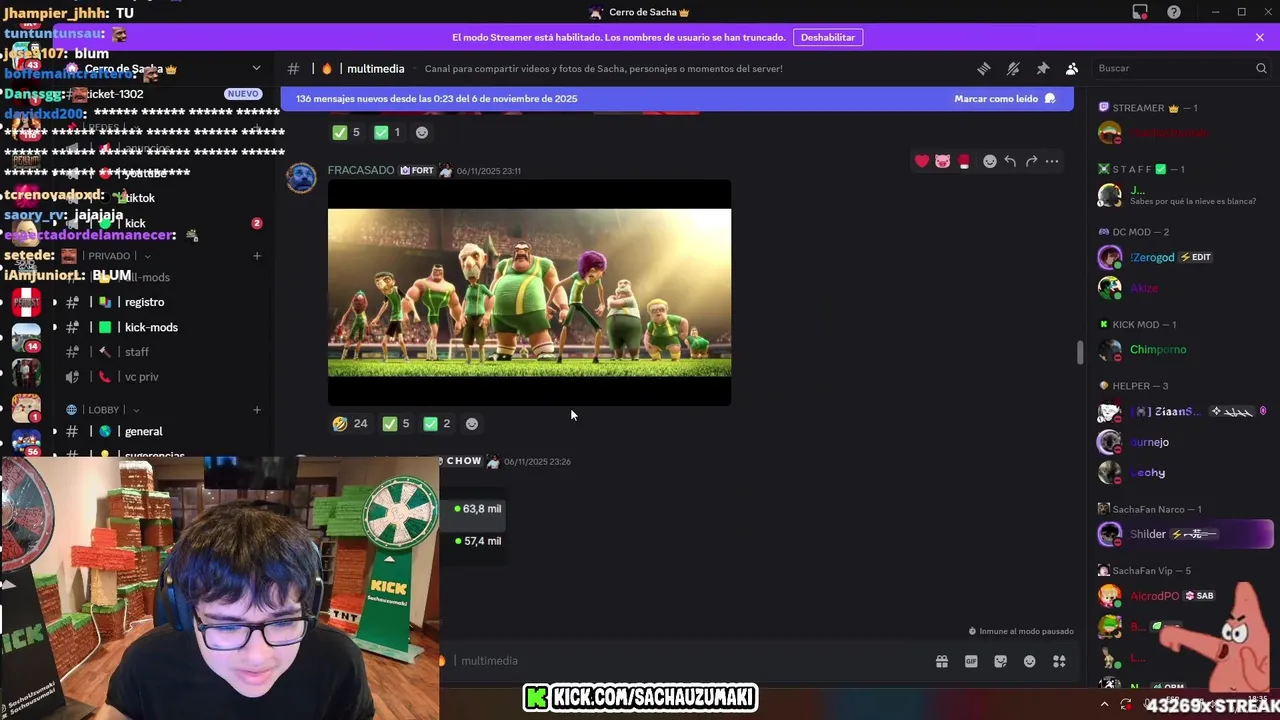Create channel with plus next to PRIVADO
The image size is (1280, 720).
pos(257,256)
